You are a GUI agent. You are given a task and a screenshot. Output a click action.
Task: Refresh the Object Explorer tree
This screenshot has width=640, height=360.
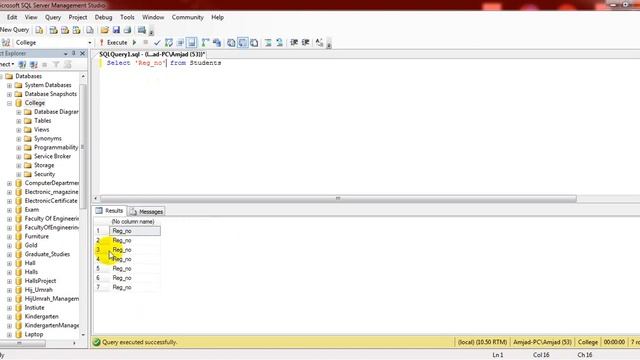tap(68, 64)
